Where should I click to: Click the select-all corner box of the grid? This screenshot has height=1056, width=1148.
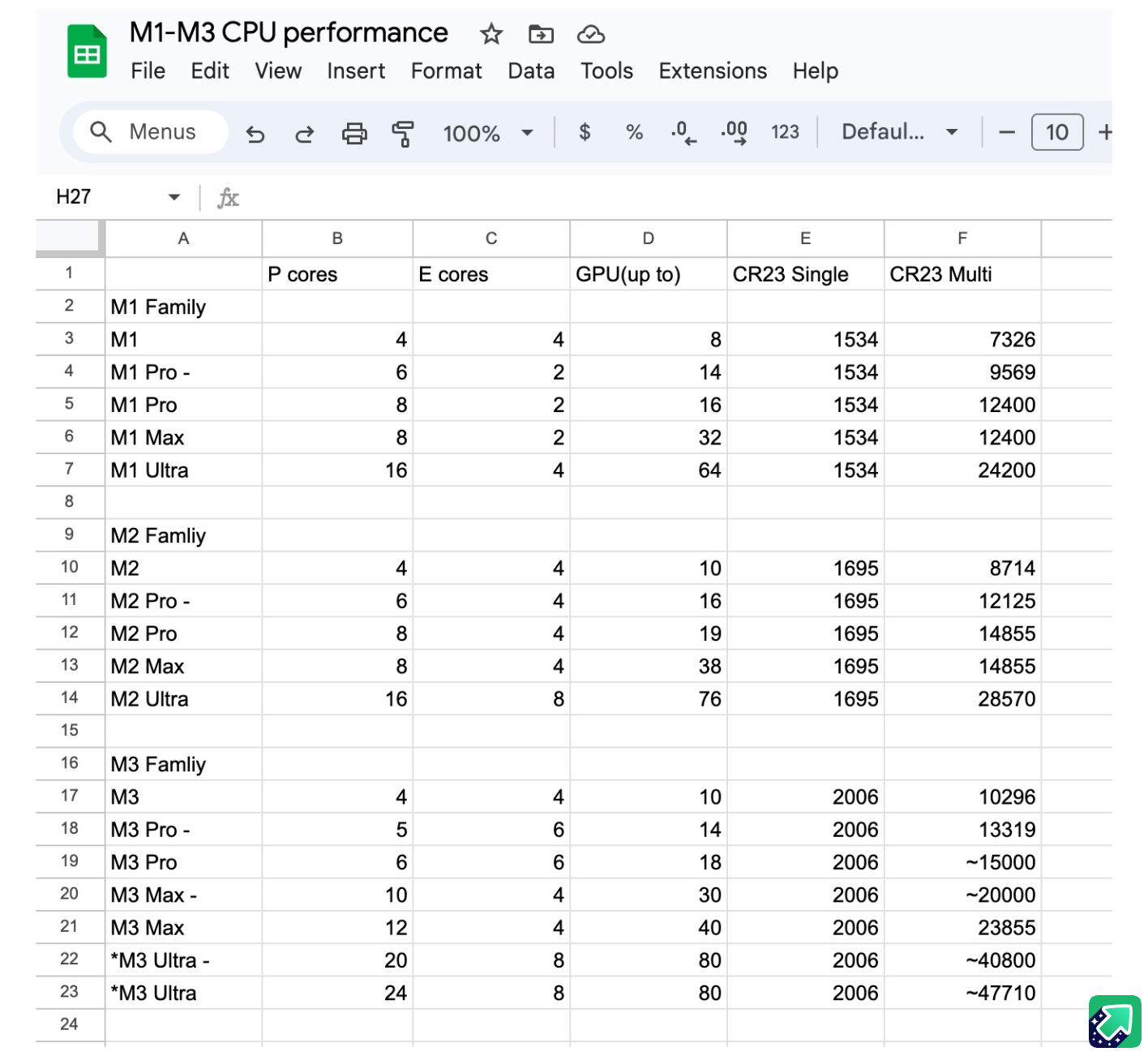(x=70, y=238)
